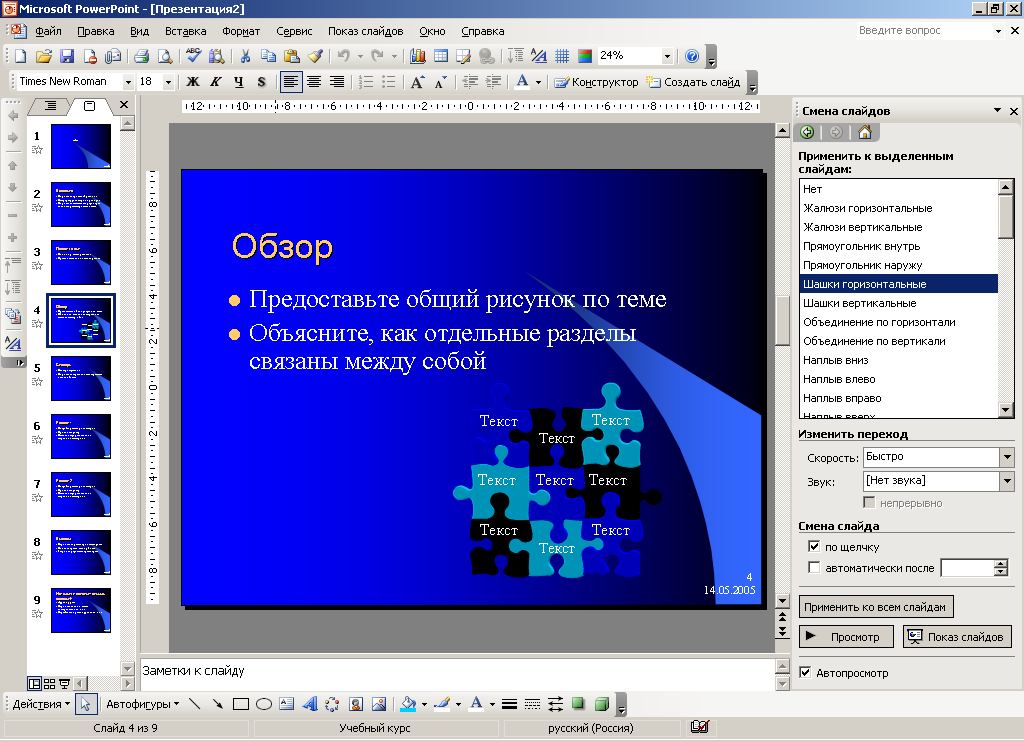Expand the Смена слайдов pane menu
1024x742 pixels.
tap(997, 110)
